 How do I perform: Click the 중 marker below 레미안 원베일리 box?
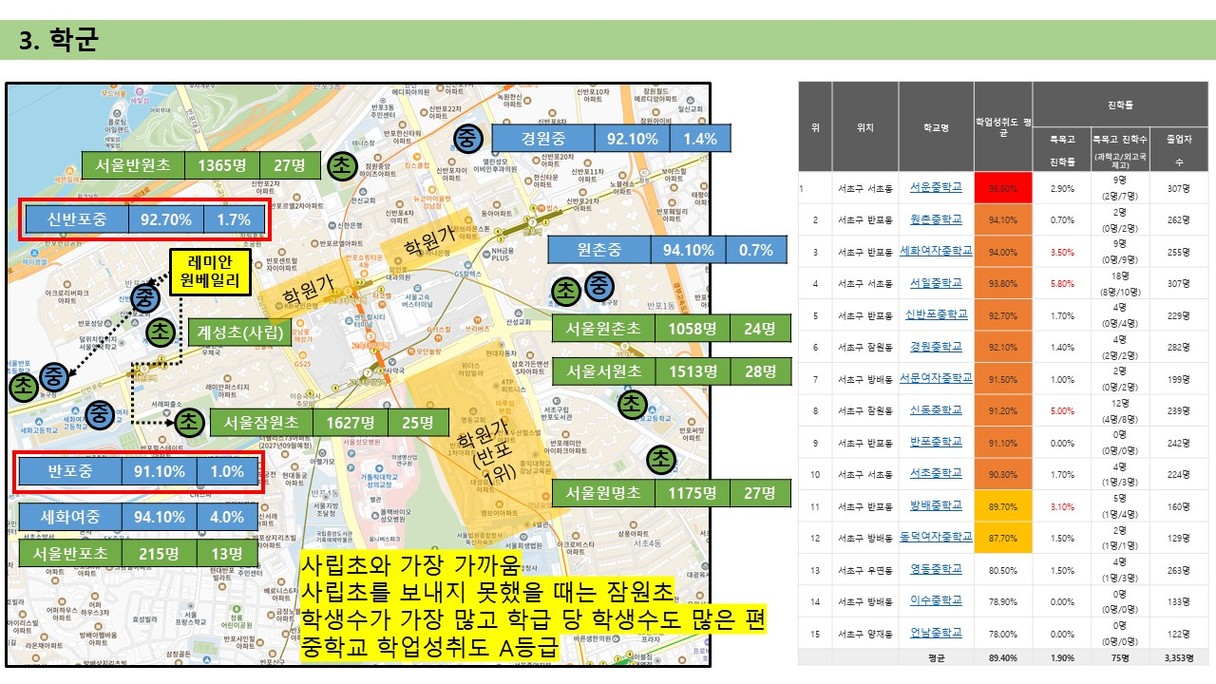coord(145,296)
